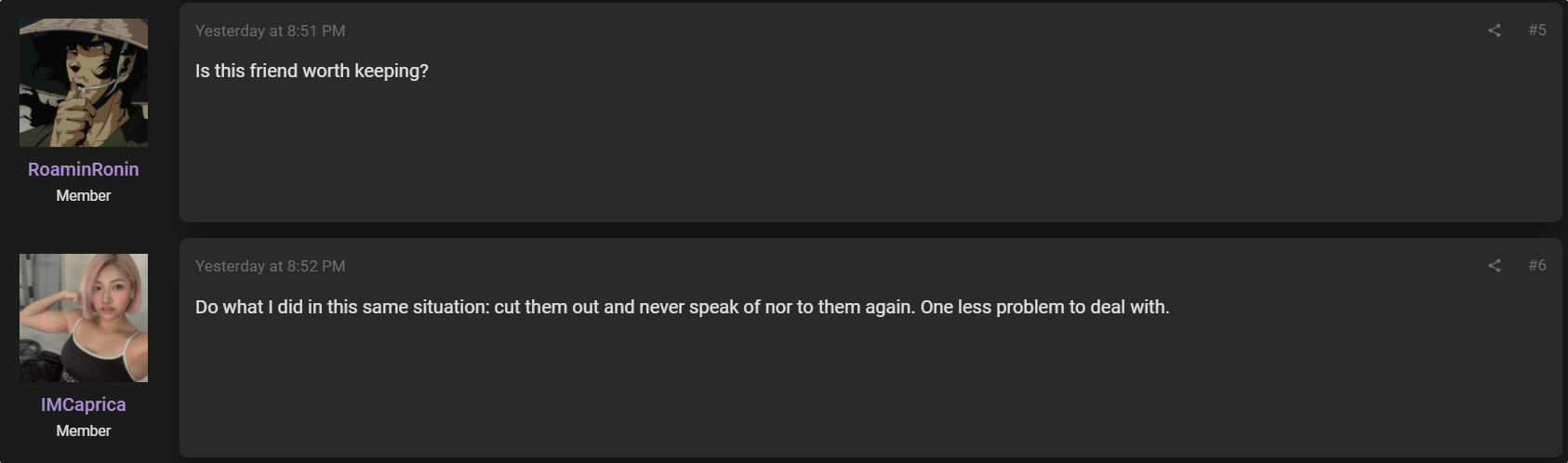
Task: Click the empty body area of post #6
Action: pyautogui.click(x=870, y=389)
